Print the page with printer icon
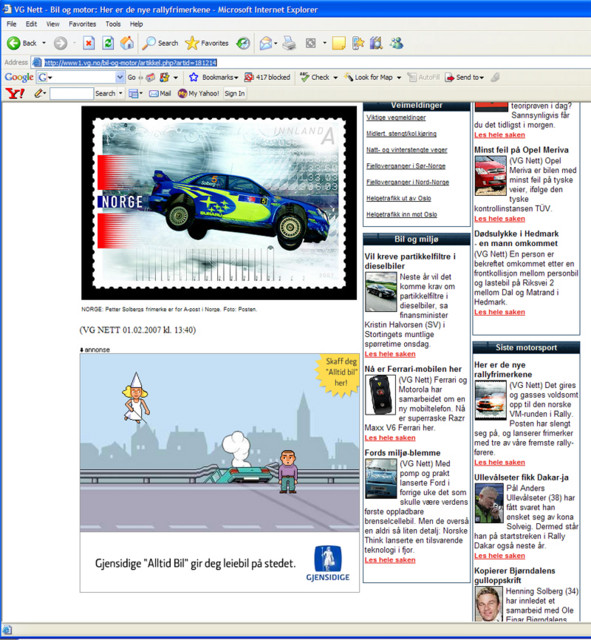591x640 pixels. (289, 43)
